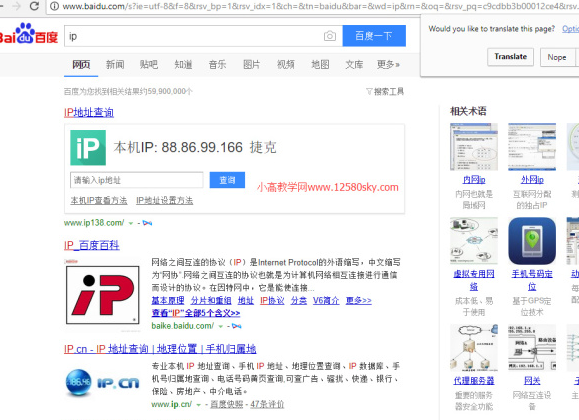Viewport: 579px width, 420px height.
Task: Reload the page with the browser refresh icon
Action: pyautogui.click(x=34, y=6)
